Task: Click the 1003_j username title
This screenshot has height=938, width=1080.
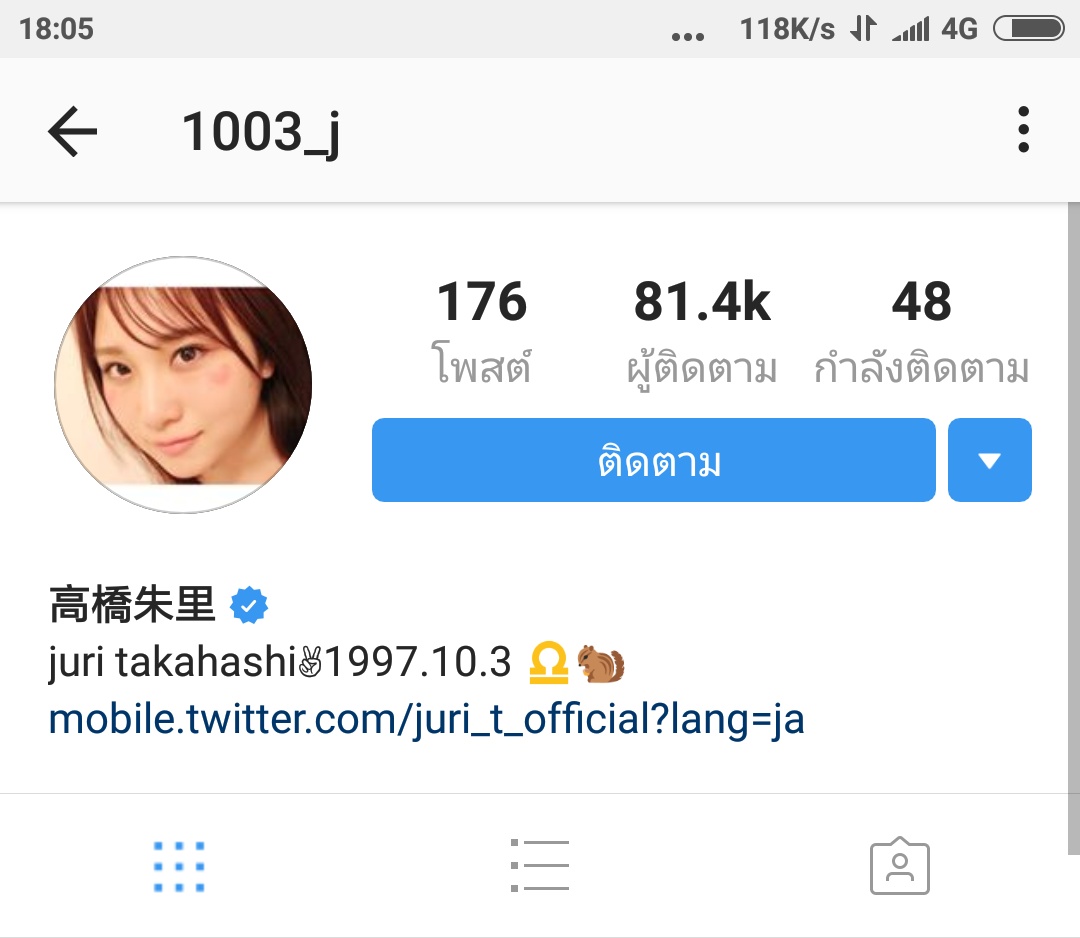Action: [x=260, y=131]
